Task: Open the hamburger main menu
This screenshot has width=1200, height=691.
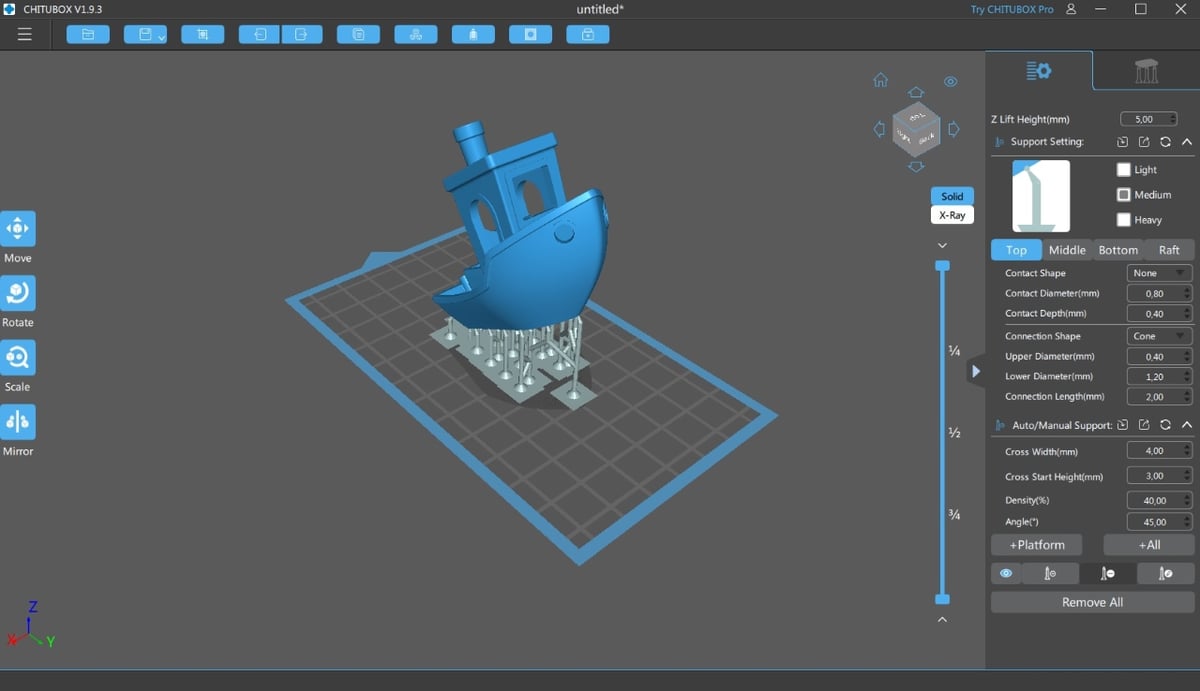Action: (x=25, y=35)
